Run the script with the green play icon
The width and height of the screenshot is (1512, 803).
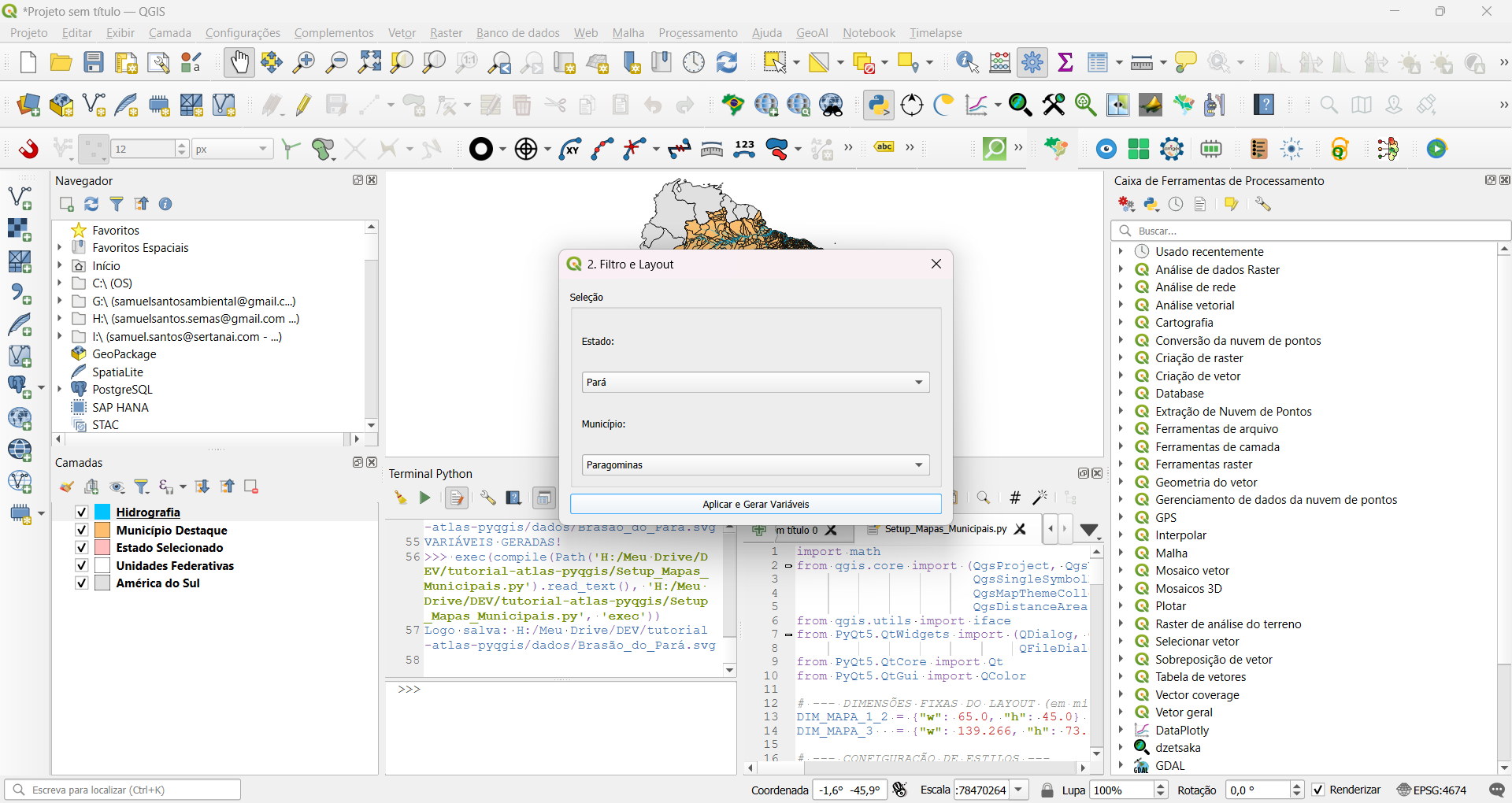pyautogui.click(x=424, y=498)
